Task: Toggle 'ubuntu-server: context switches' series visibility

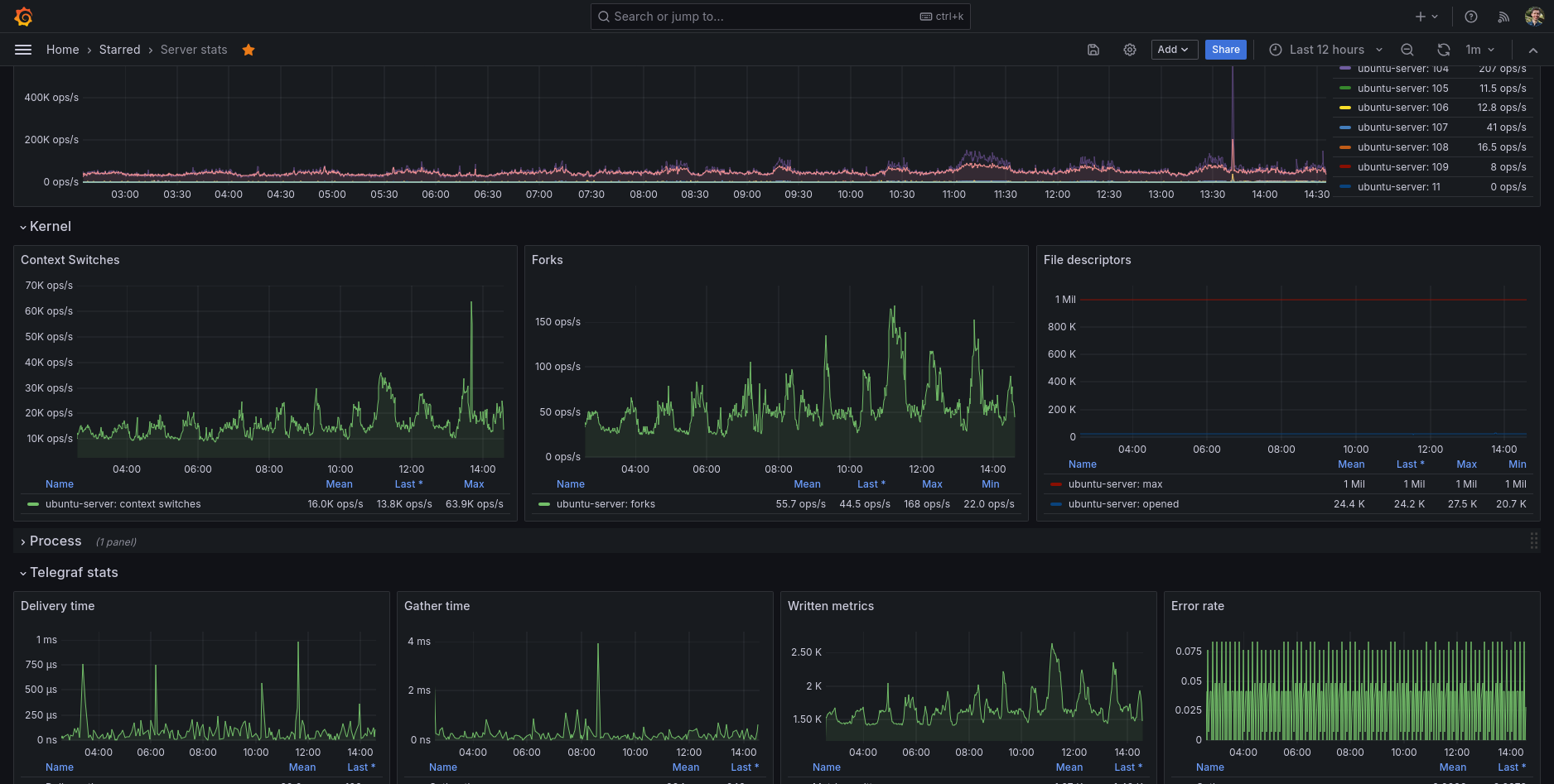Action: coord(123,504)
